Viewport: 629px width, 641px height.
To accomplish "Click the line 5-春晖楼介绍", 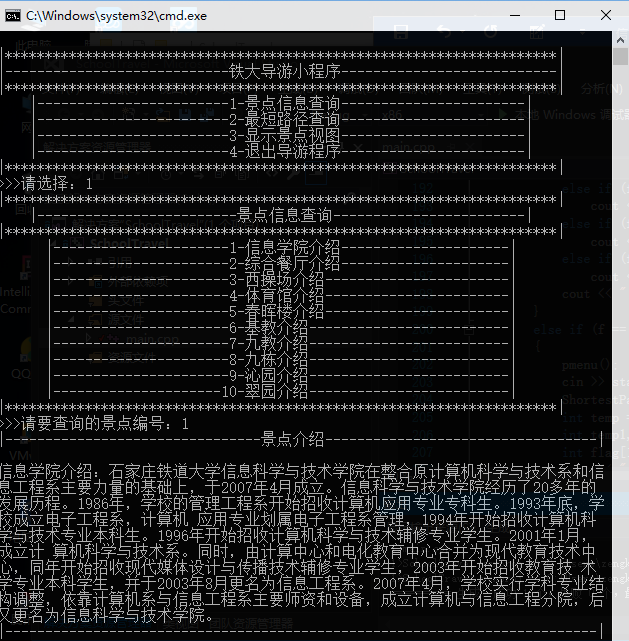I will [x=277, y=312].
